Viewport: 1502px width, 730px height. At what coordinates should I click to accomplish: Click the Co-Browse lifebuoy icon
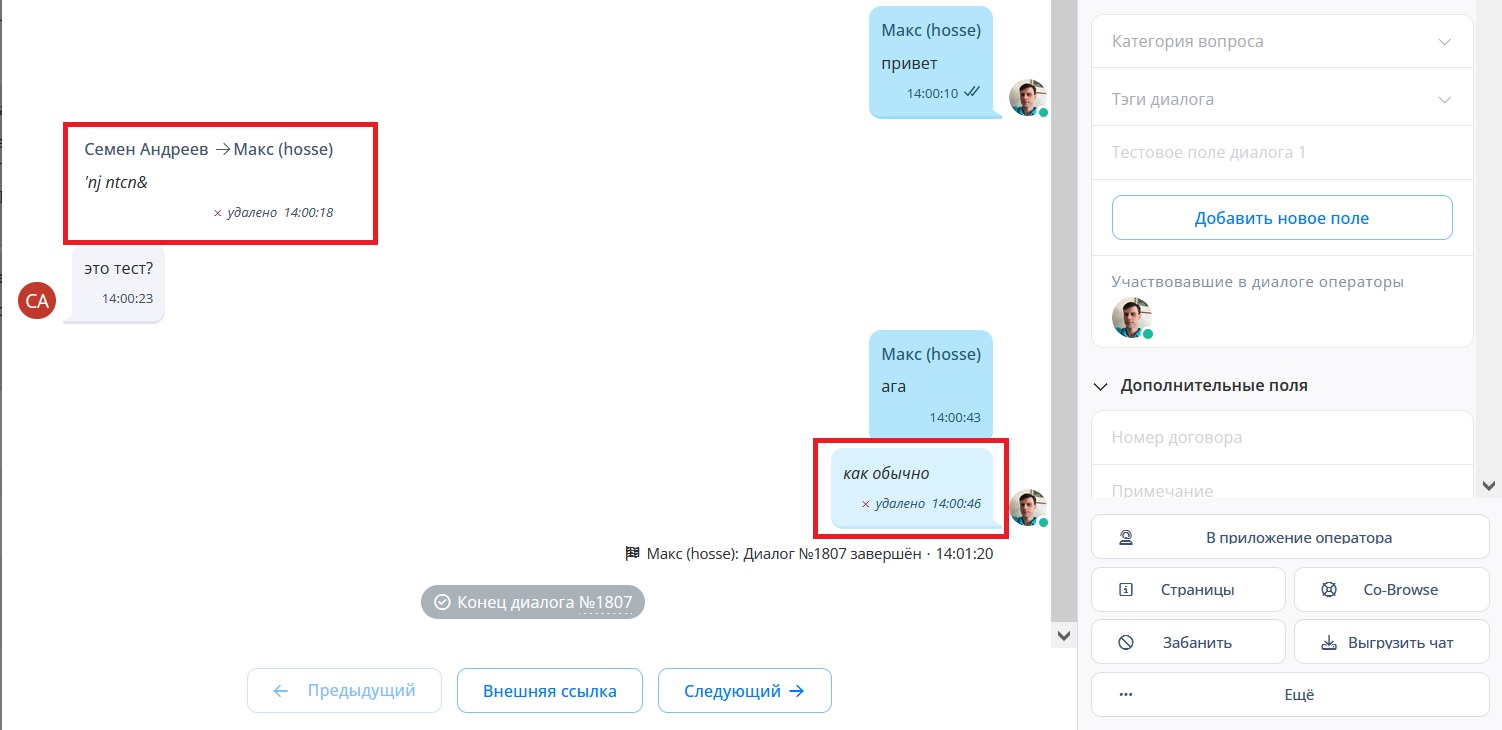pyautogui.click(x=1329, y=590)
